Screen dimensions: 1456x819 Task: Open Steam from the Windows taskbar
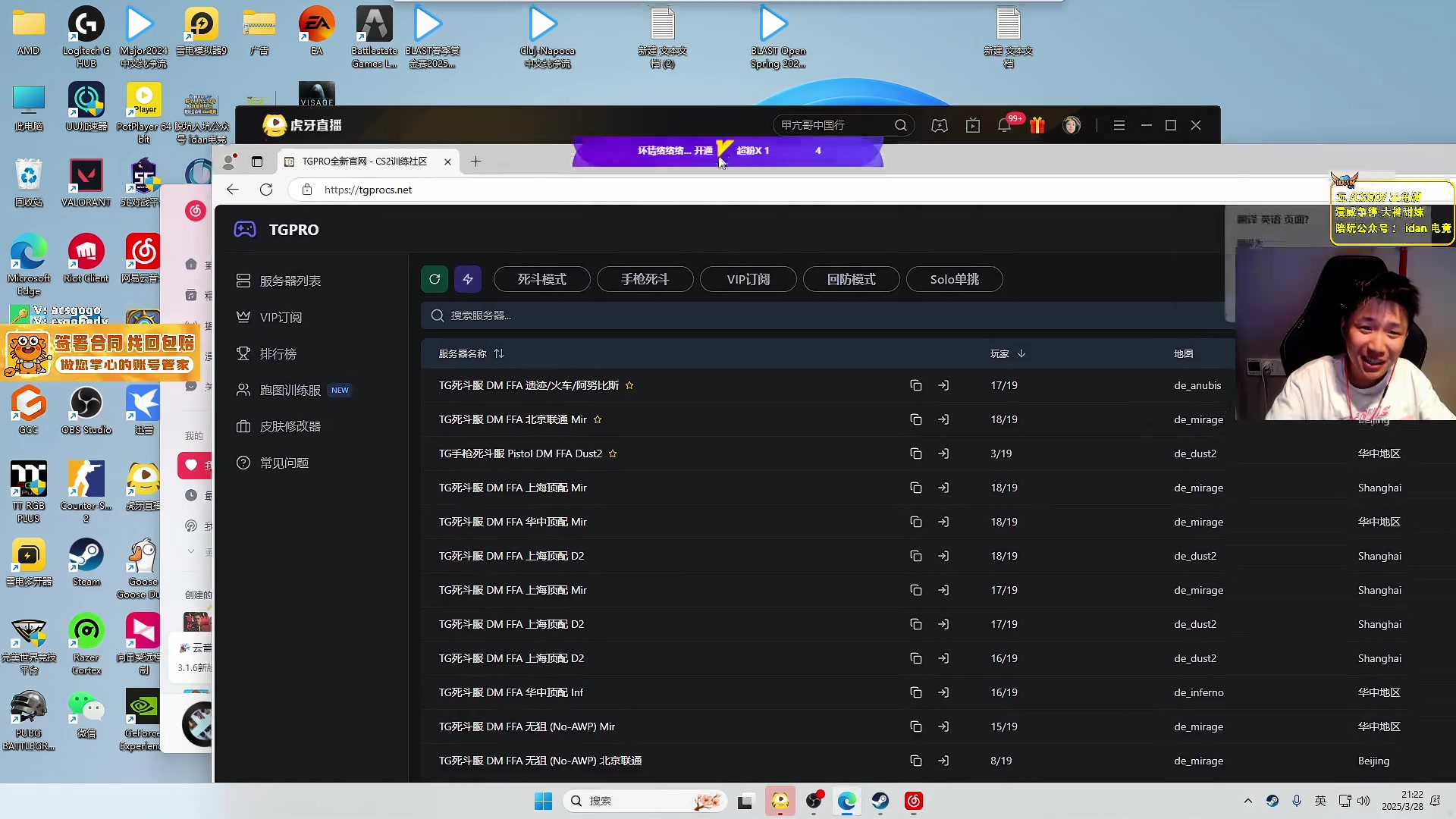(880, 801)
